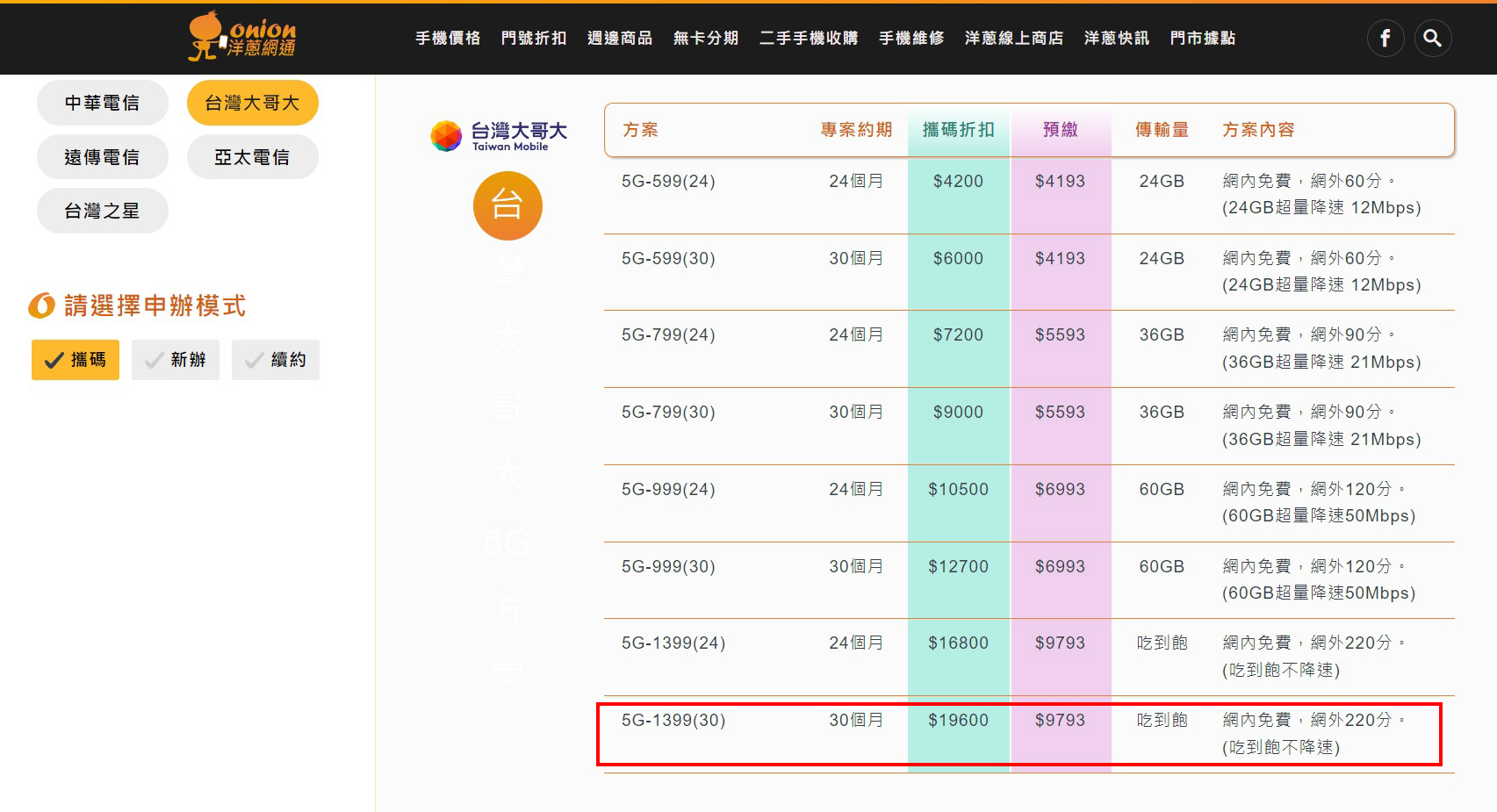Click (60GB超量降速50Mbps) in 5G-999(24) row

click(1319, 516)
